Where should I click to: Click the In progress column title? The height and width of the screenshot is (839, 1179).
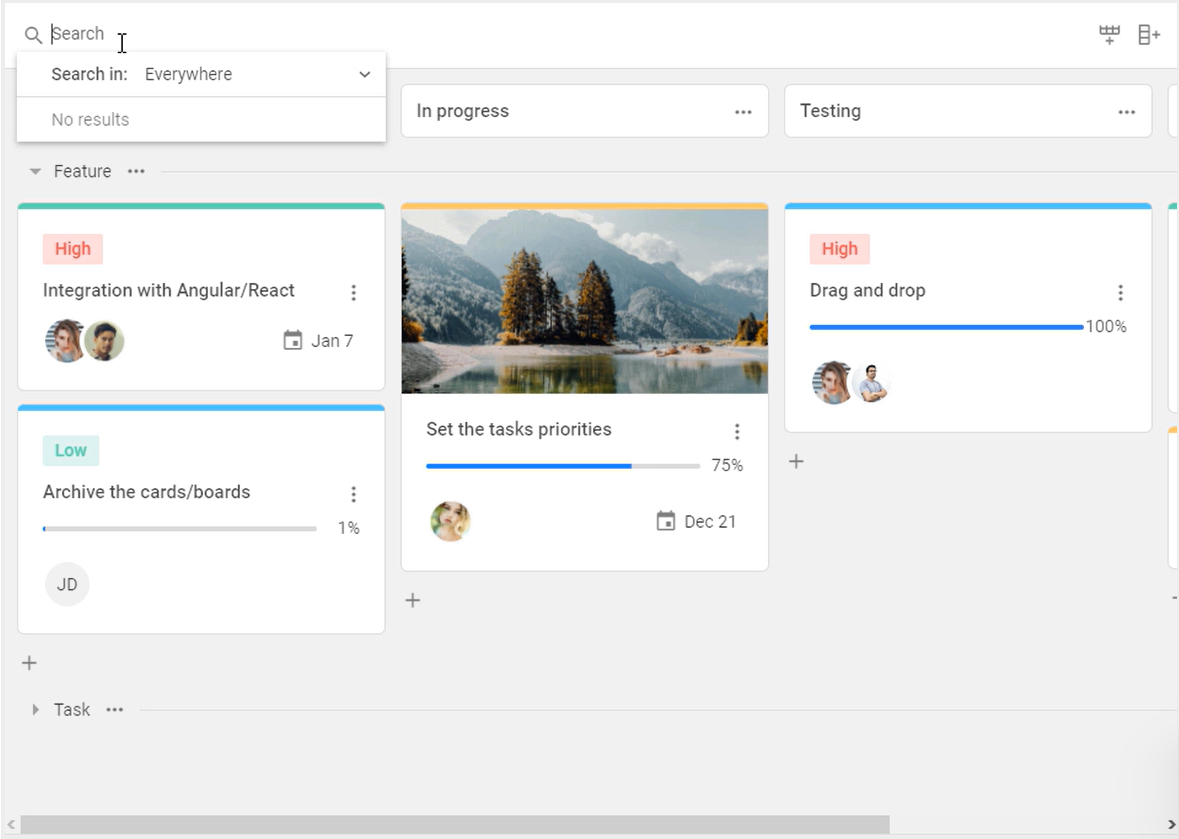point(462,111)
